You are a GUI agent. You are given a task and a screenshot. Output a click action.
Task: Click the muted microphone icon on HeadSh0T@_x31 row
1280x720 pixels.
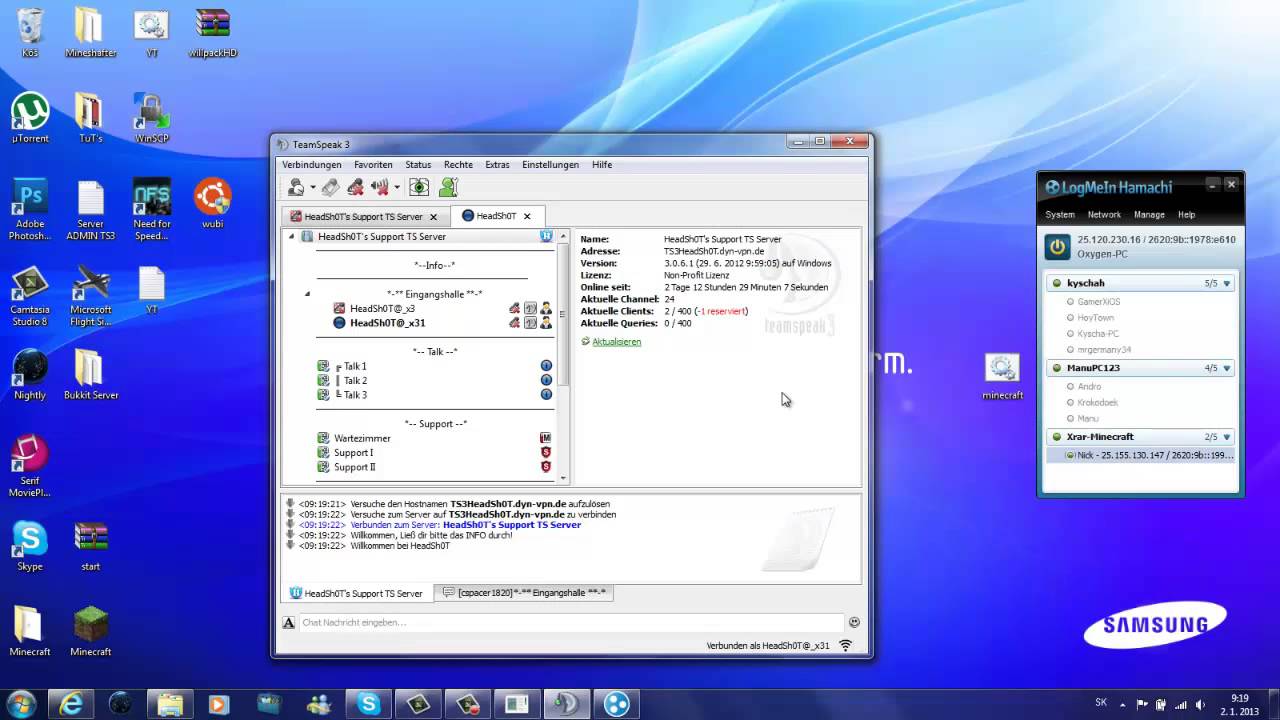[514, 323]
